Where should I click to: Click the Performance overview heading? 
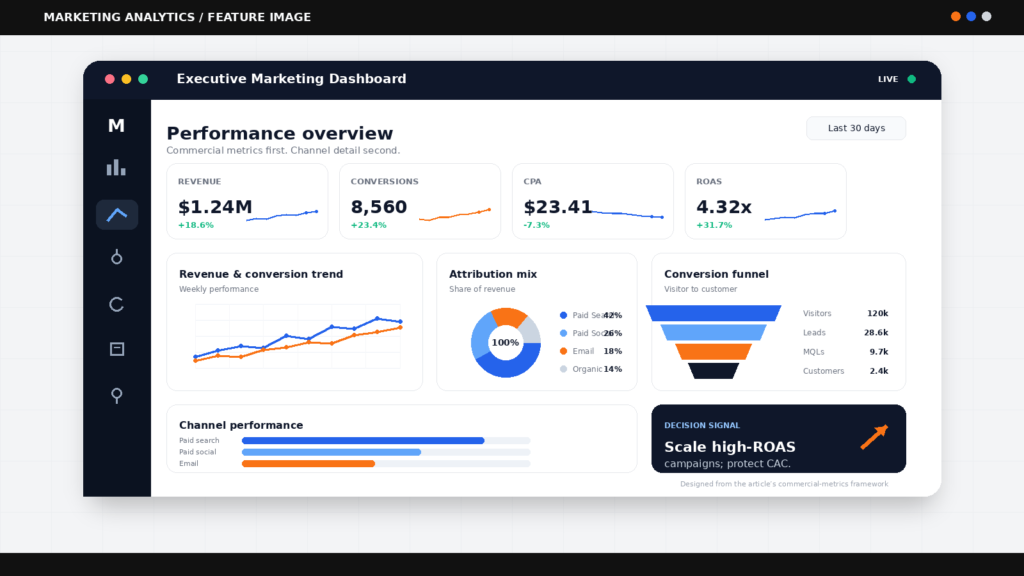click(x=280, y=133)
